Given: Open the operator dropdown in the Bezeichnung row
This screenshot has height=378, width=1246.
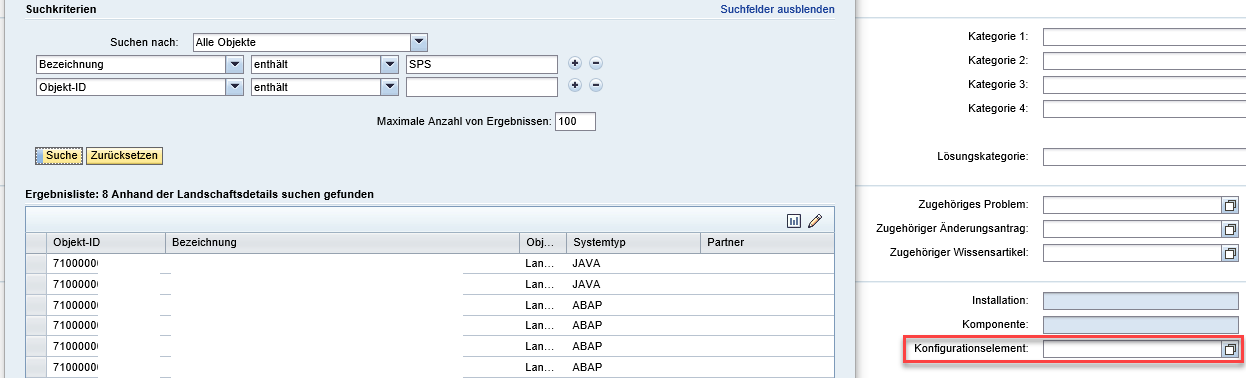Looking at the screenshot, I should pos(391,64).
